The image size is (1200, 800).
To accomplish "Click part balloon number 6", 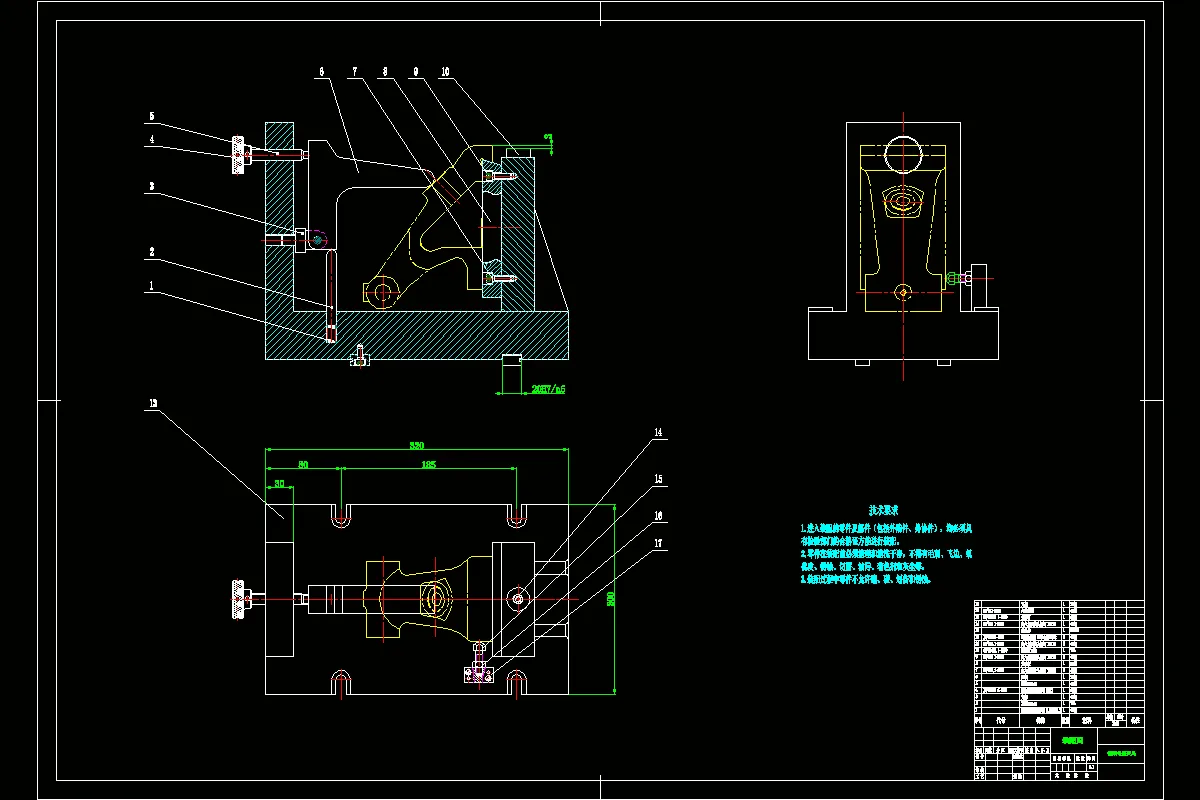I will (322, 72).
